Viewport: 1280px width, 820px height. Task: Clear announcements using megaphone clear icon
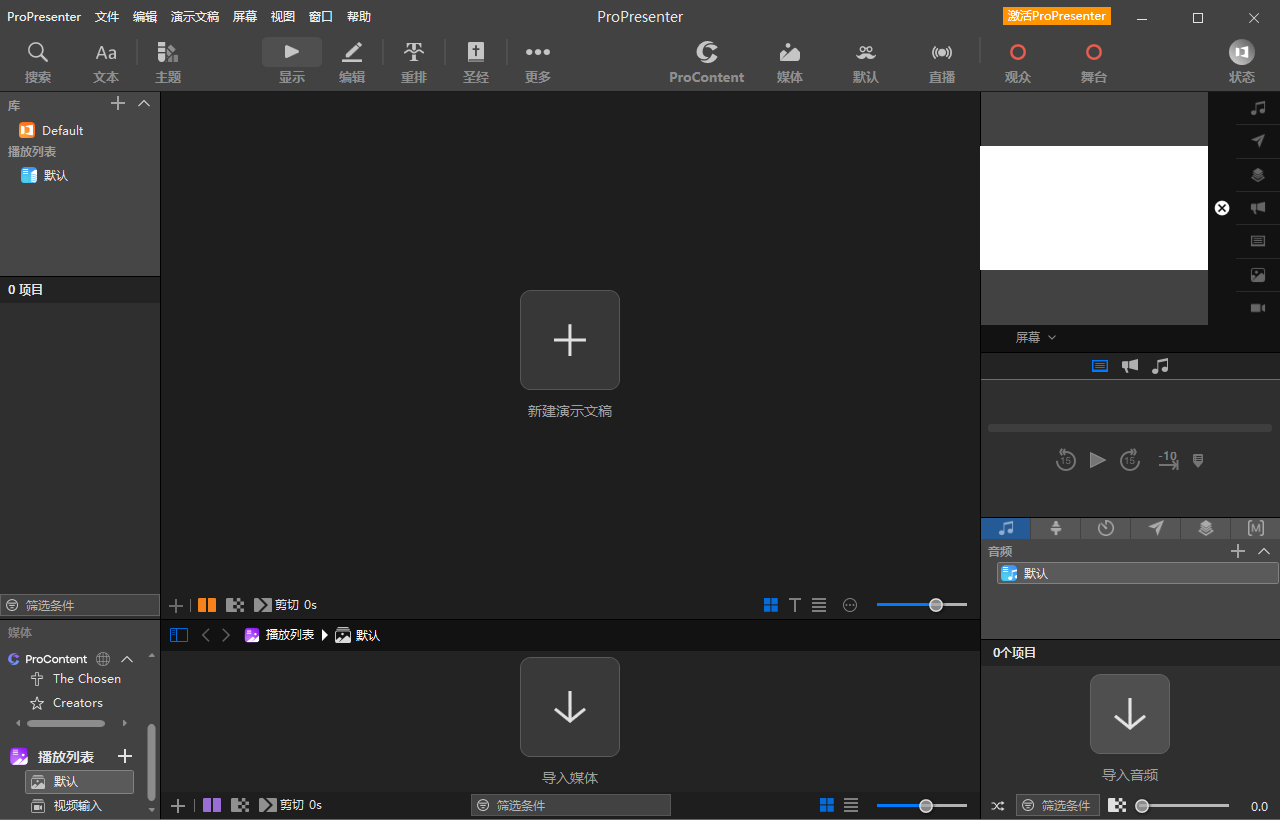tap(1258, 208)
